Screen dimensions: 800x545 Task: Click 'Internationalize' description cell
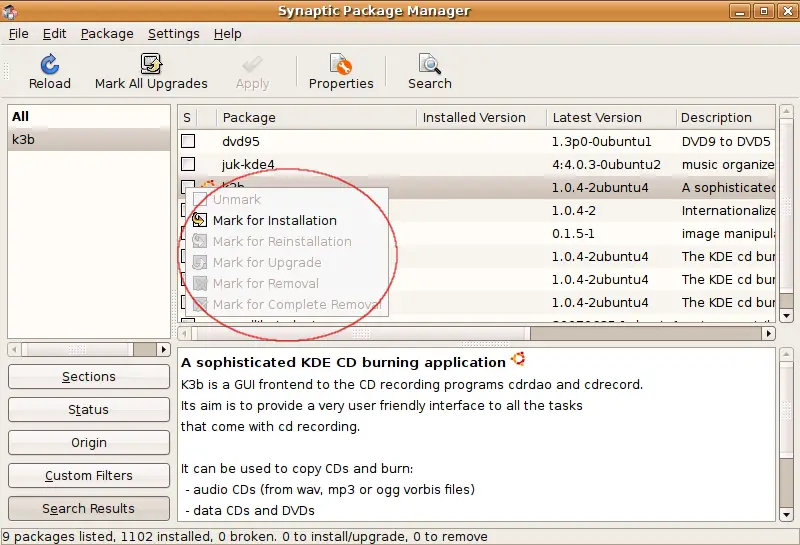coord(728,210)
